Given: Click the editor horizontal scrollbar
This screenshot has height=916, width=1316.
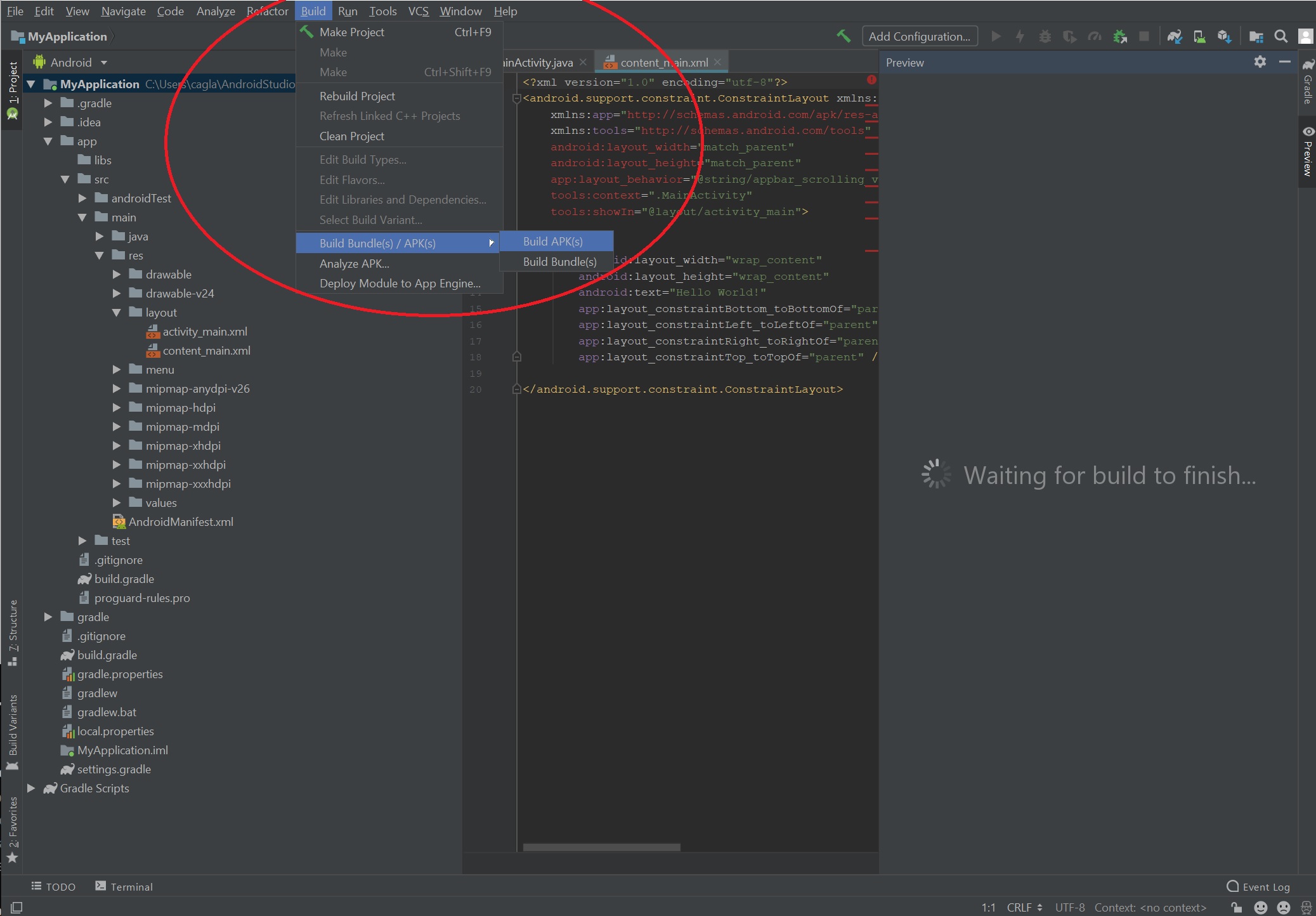Looking at the screenshot, I should [x=601, y=847].
